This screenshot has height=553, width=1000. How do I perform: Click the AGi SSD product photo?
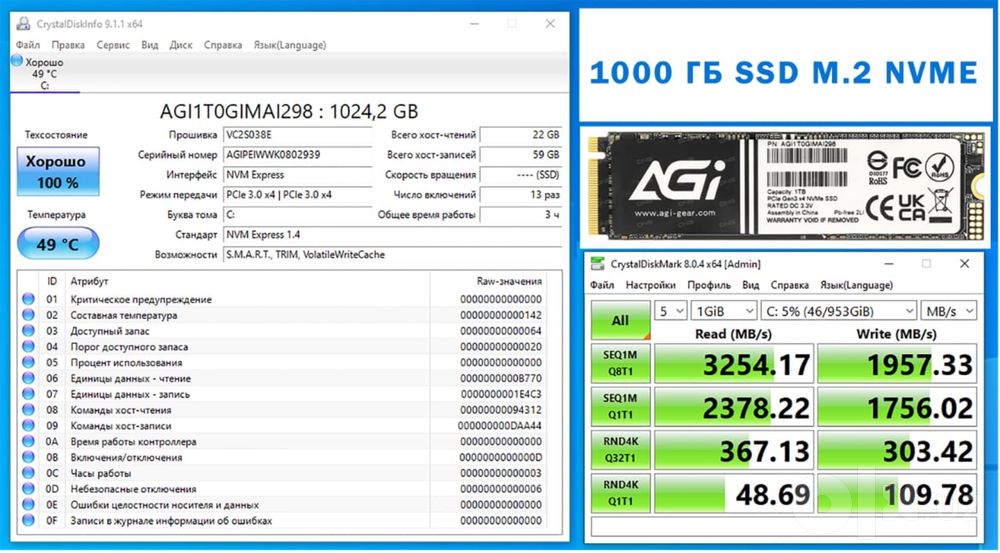(x=786, y=186)
